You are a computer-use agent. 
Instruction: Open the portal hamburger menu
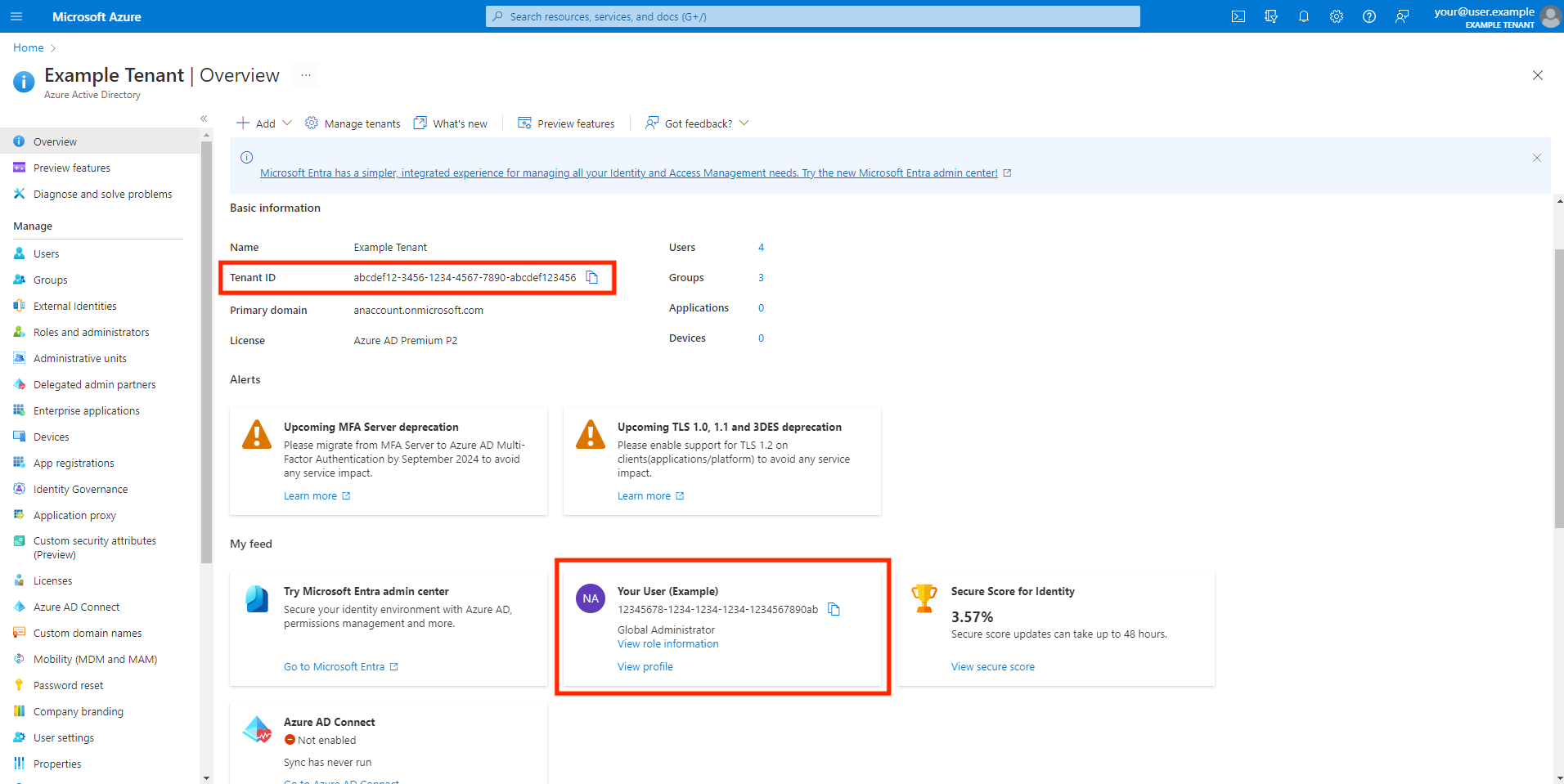pos(16,16)
